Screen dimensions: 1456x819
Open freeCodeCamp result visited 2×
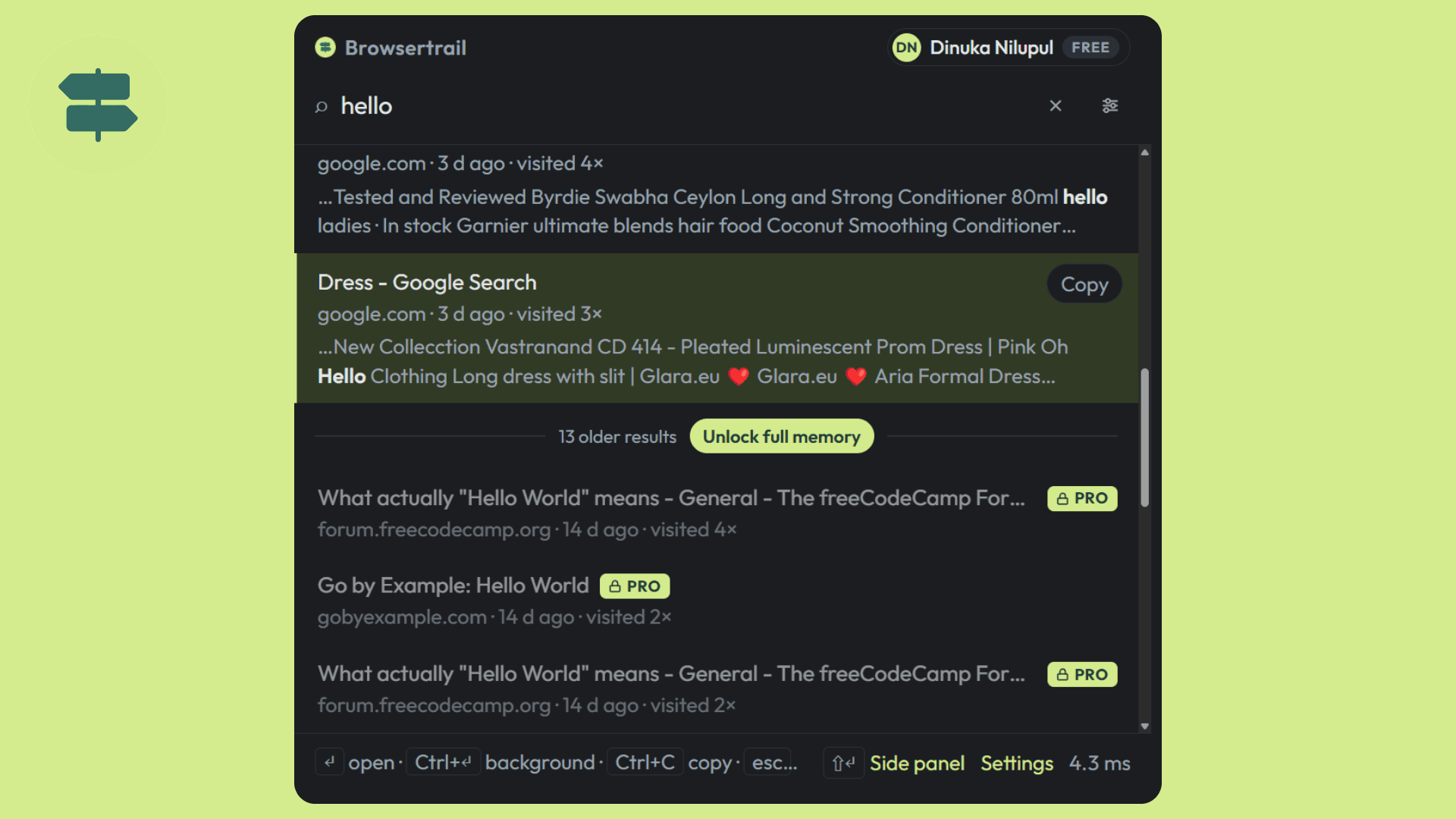[717, 689]
